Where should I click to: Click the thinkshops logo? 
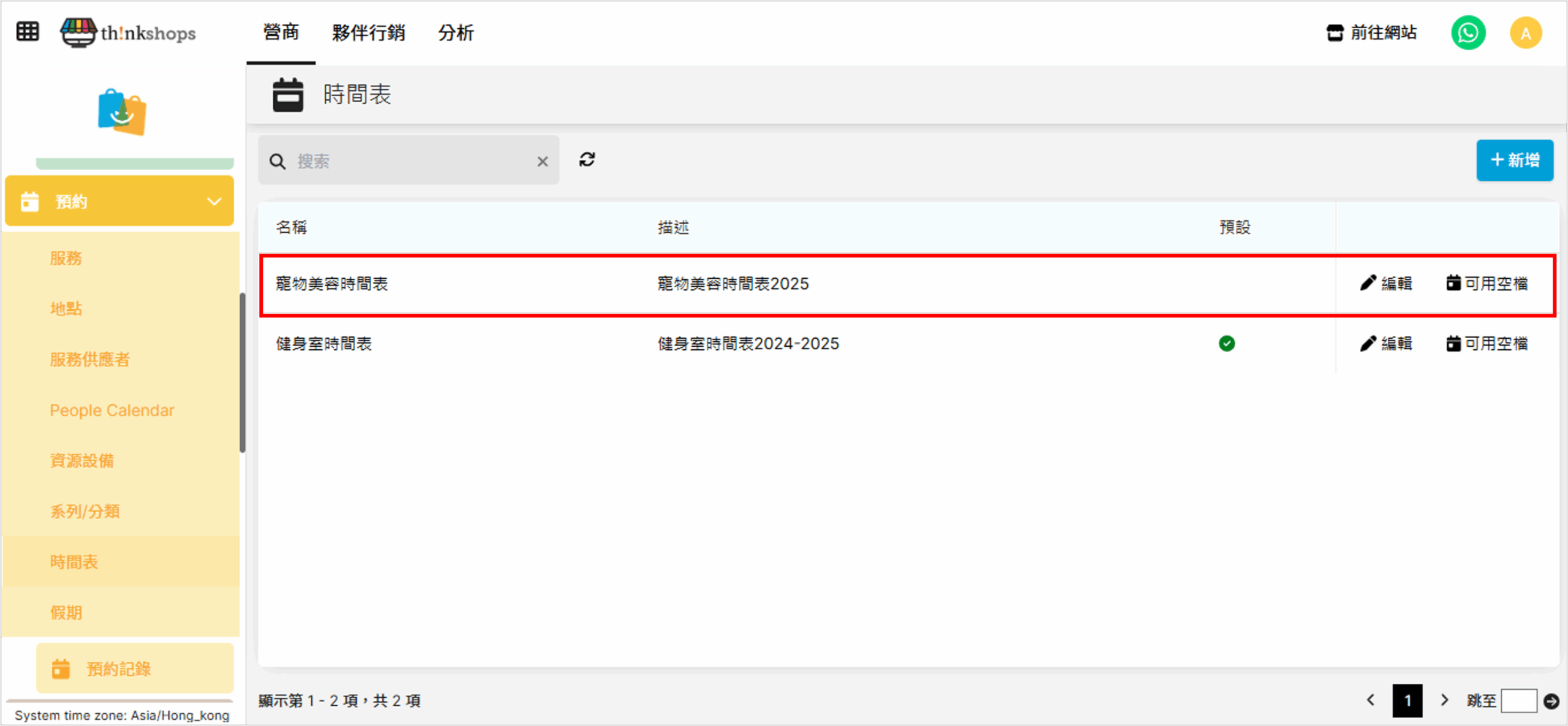[x=128, y=32]
